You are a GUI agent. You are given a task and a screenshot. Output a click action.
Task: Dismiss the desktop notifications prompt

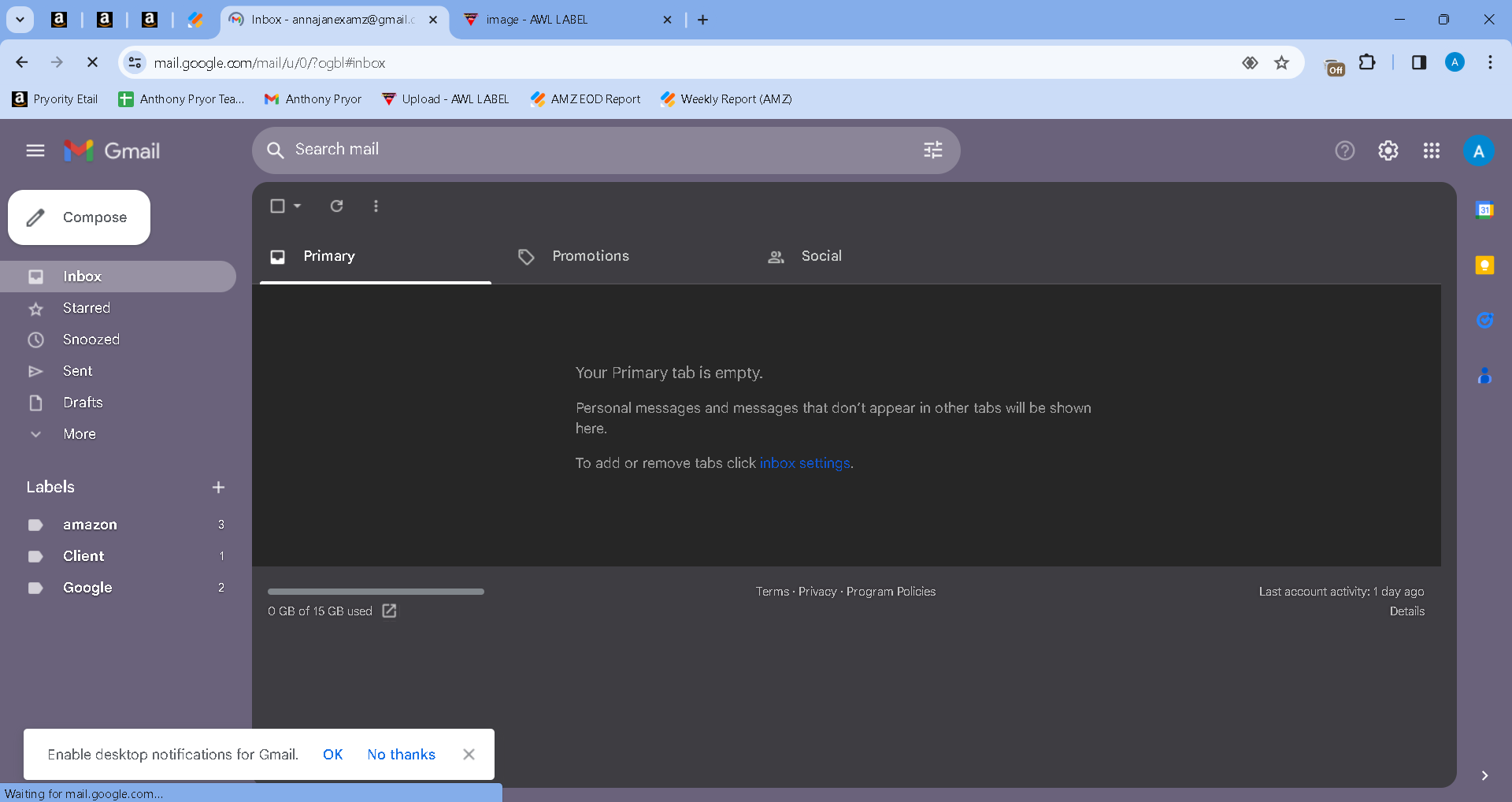[x=469, y=755]
